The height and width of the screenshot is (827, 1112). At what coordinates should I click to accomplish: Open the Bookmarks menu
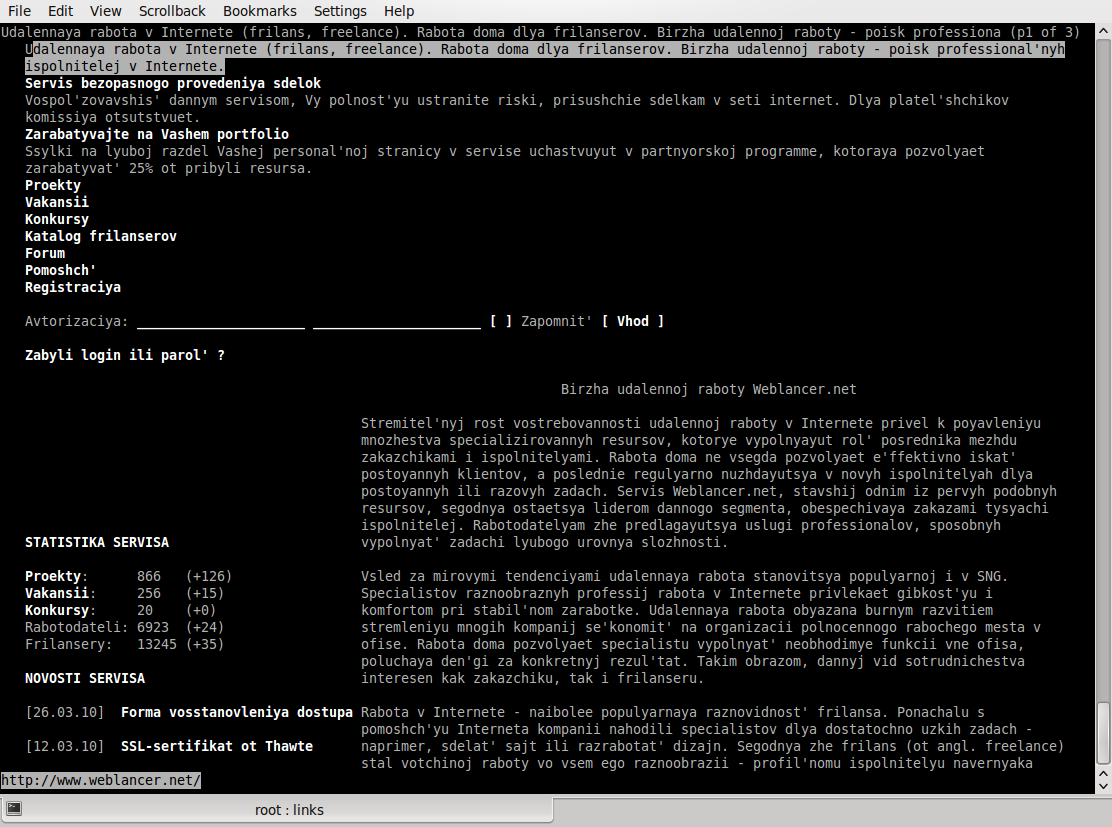260,11
